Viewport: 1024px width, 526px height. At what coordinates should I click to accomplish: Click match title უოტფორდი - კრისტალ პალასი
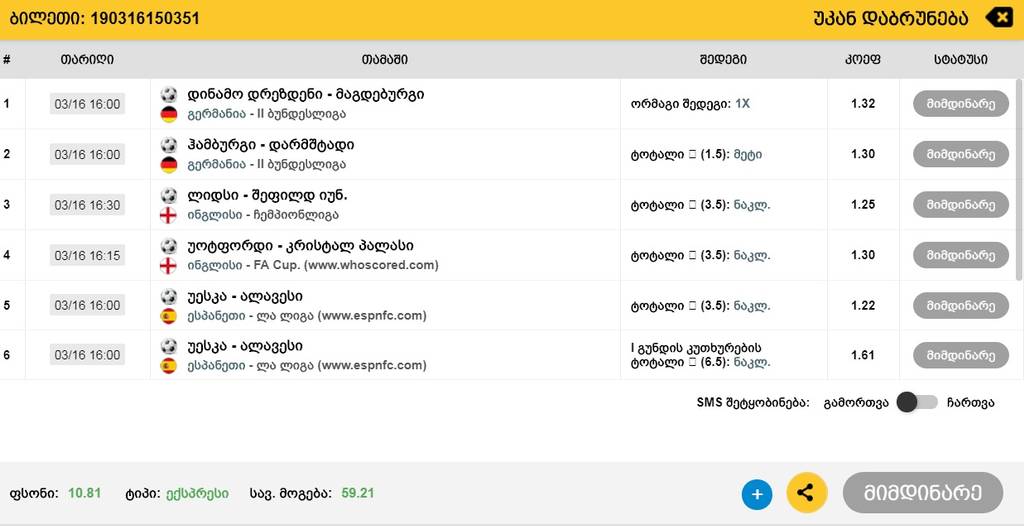click(300, 246)
